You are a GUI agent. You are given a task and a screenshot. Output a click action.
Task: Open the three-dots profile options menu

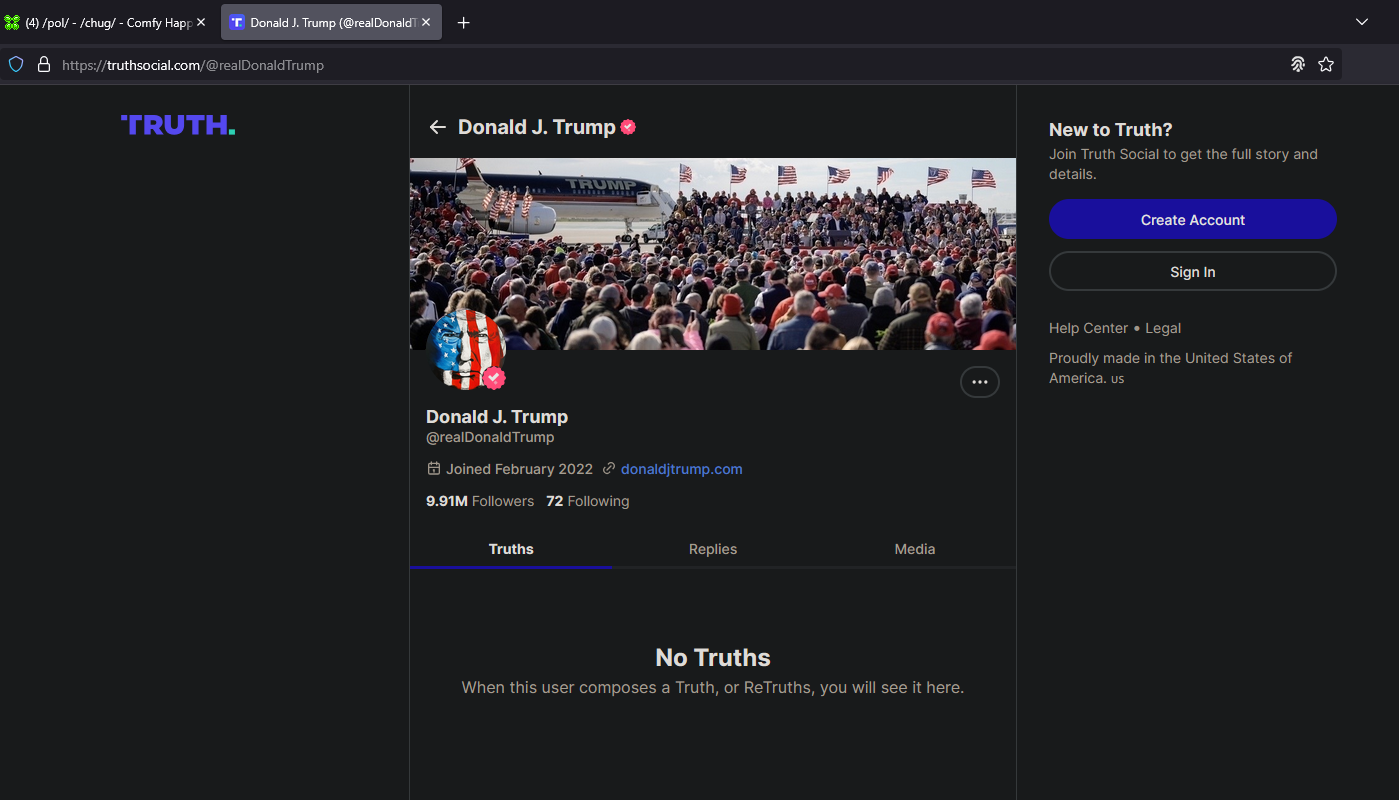point(980,382)
